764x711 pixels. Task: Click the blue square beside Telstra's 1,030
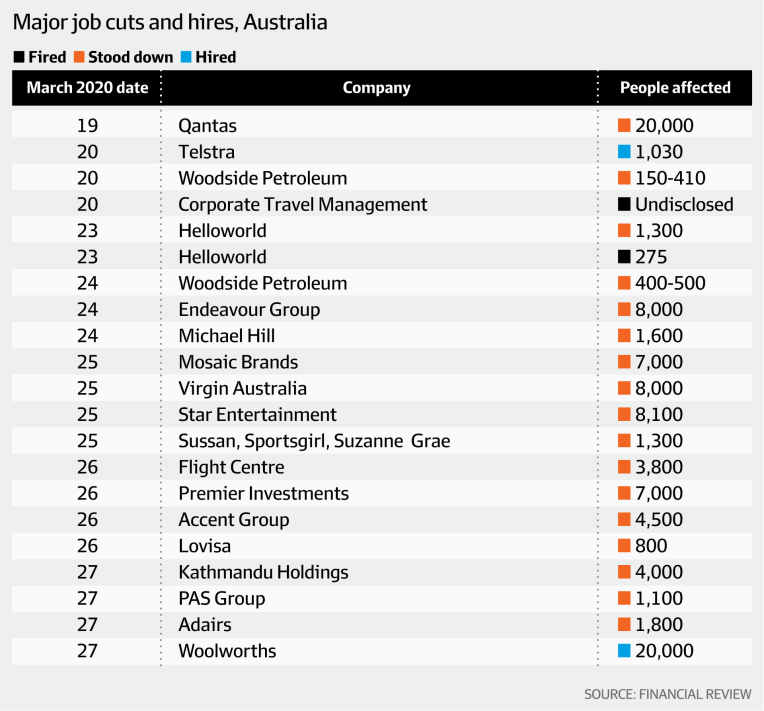(624, 152)
